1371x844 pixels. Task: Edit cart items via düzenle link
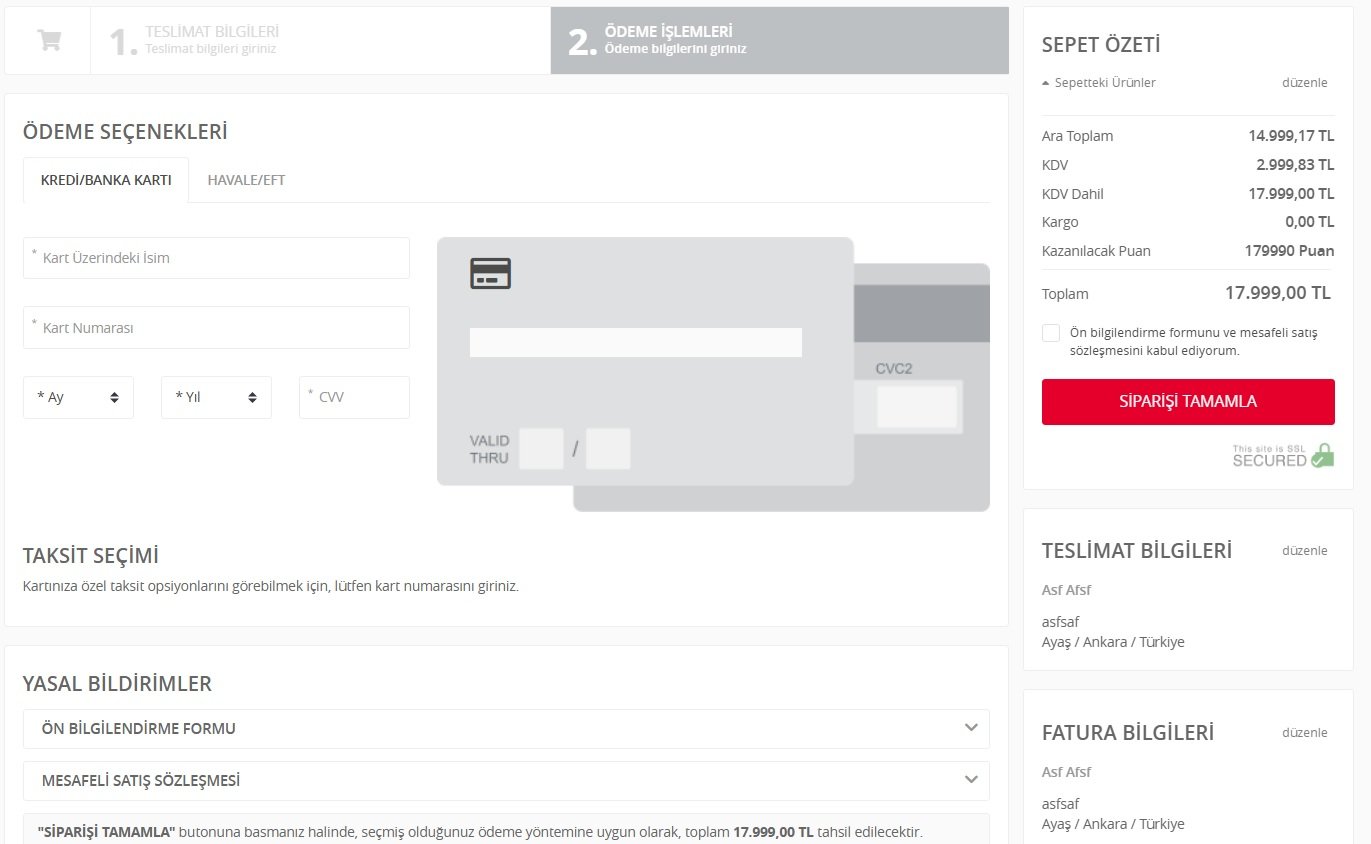tap(1304, 83)
